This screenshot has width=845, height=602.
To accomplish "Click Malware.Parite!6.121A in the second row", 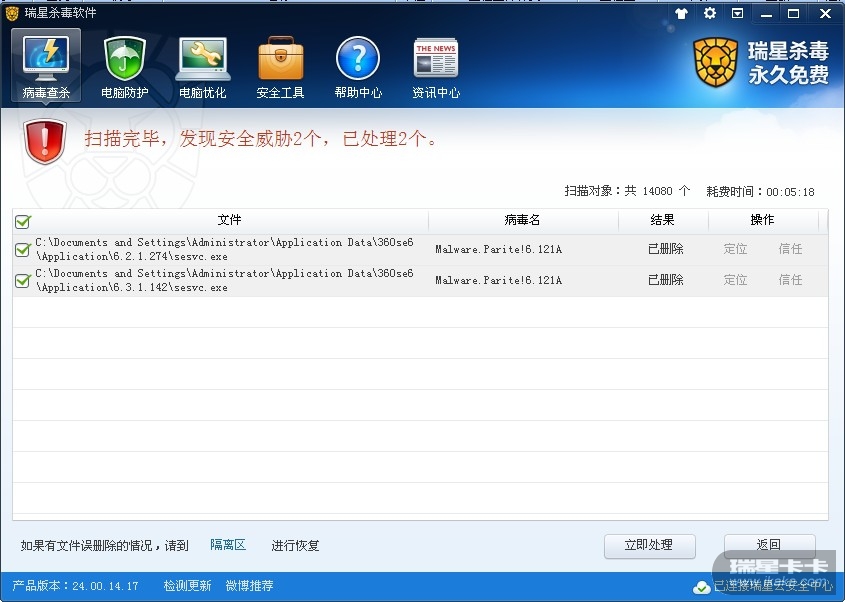I will pos(498,280).
